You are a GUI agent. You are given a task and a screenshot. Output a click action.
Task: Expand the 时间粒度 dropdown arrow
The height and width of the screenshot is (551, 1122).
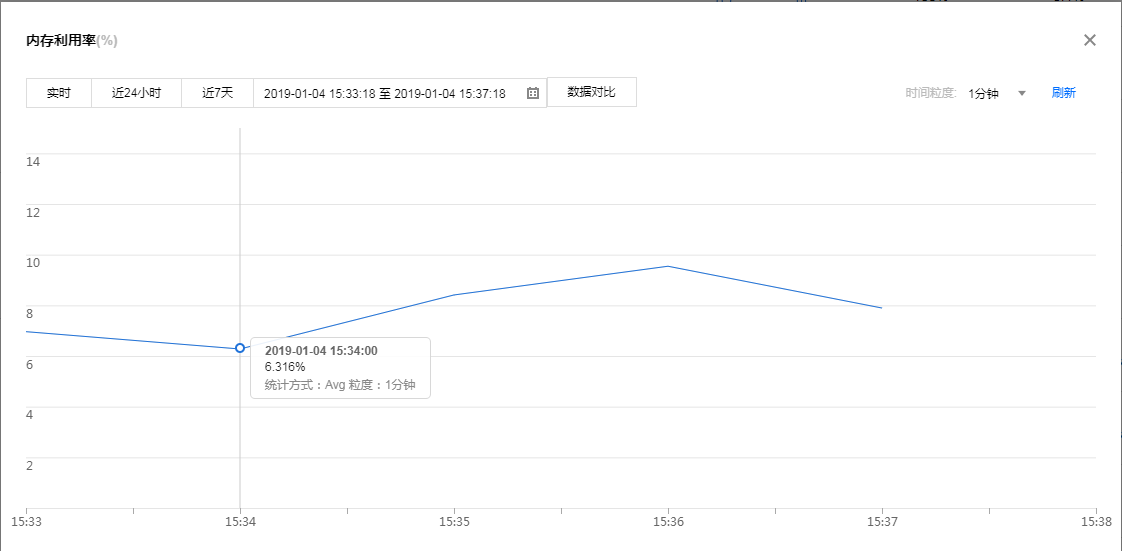point(1021,93)
